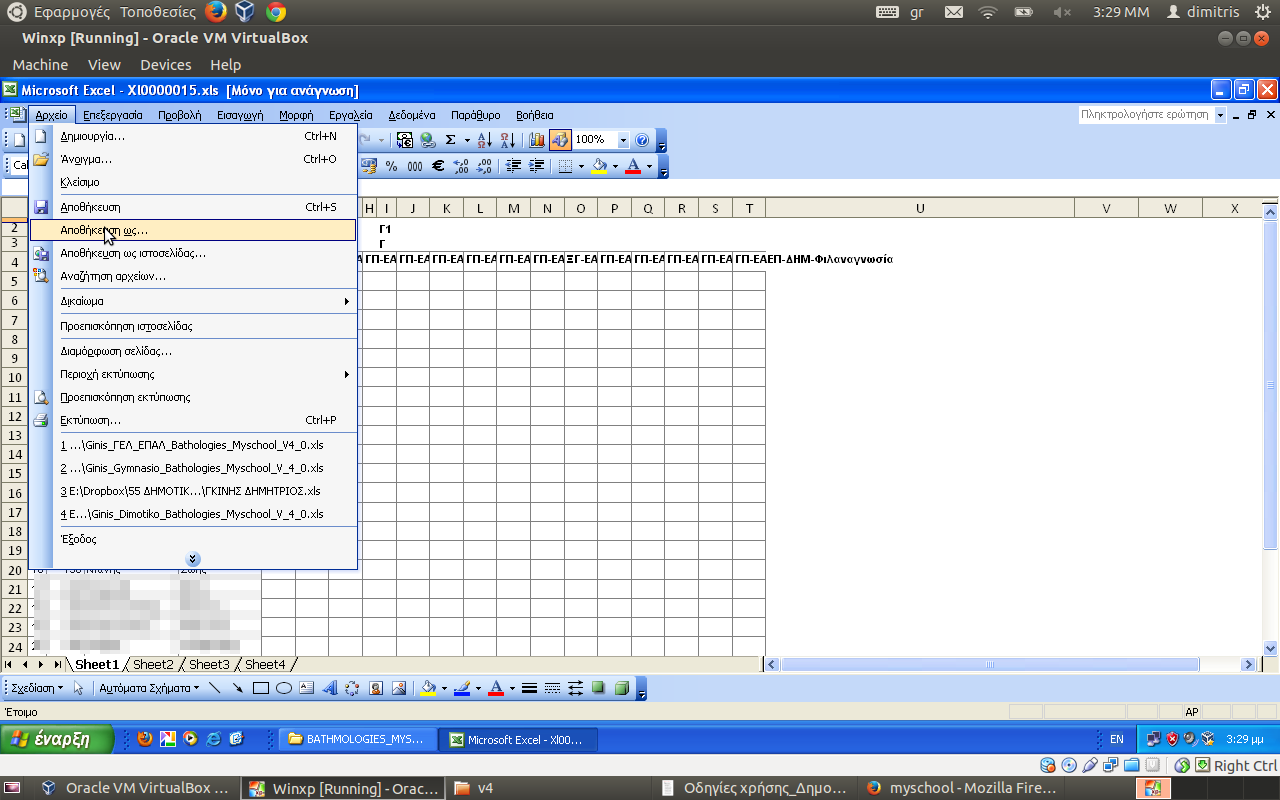The image size is (1280, 800).
Task: Open the Εργαλεία menu
Action: [350, 115]
